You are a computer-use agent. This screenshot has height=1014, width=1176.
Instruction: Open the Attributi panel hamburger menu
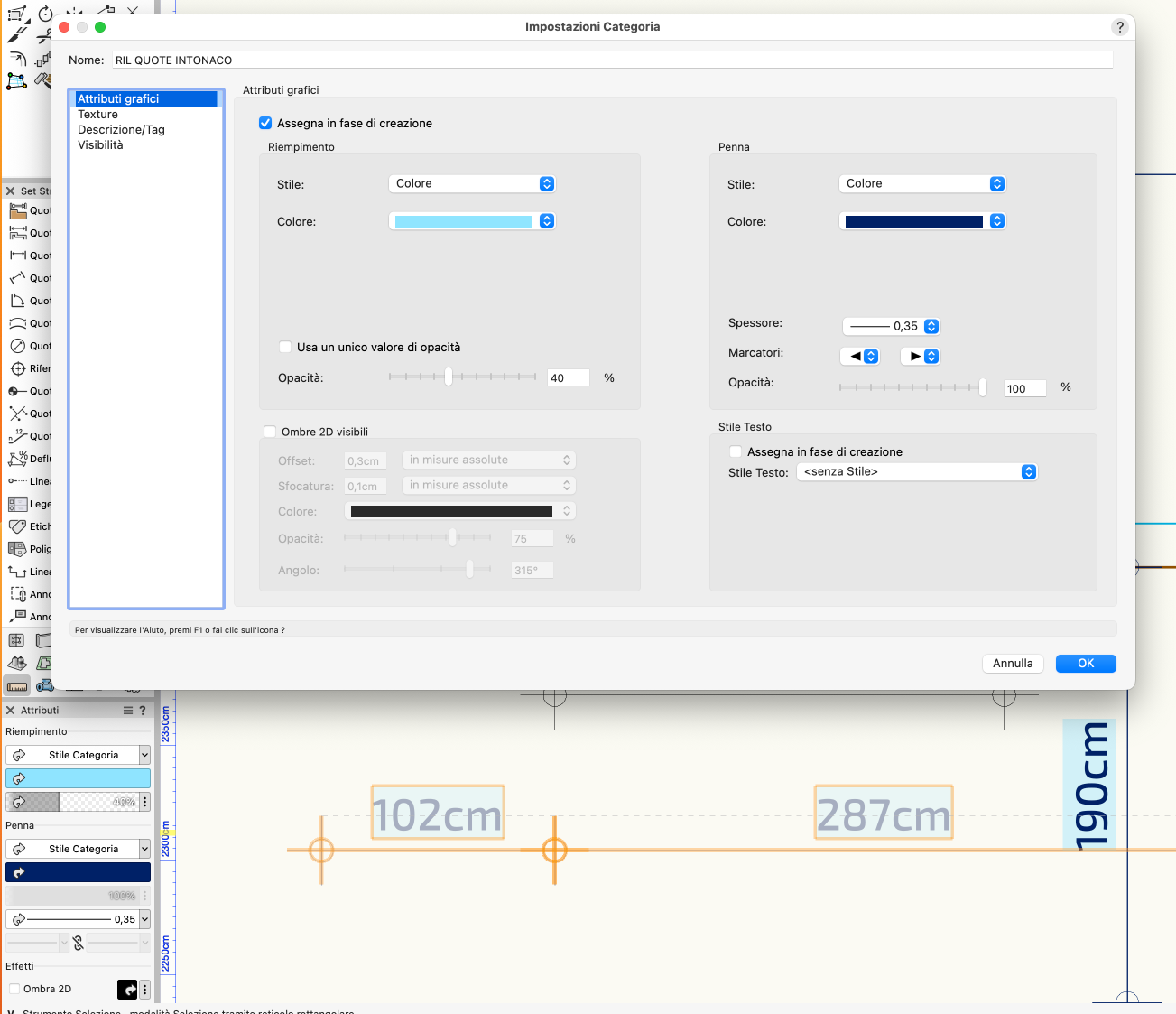click(128, 711)
